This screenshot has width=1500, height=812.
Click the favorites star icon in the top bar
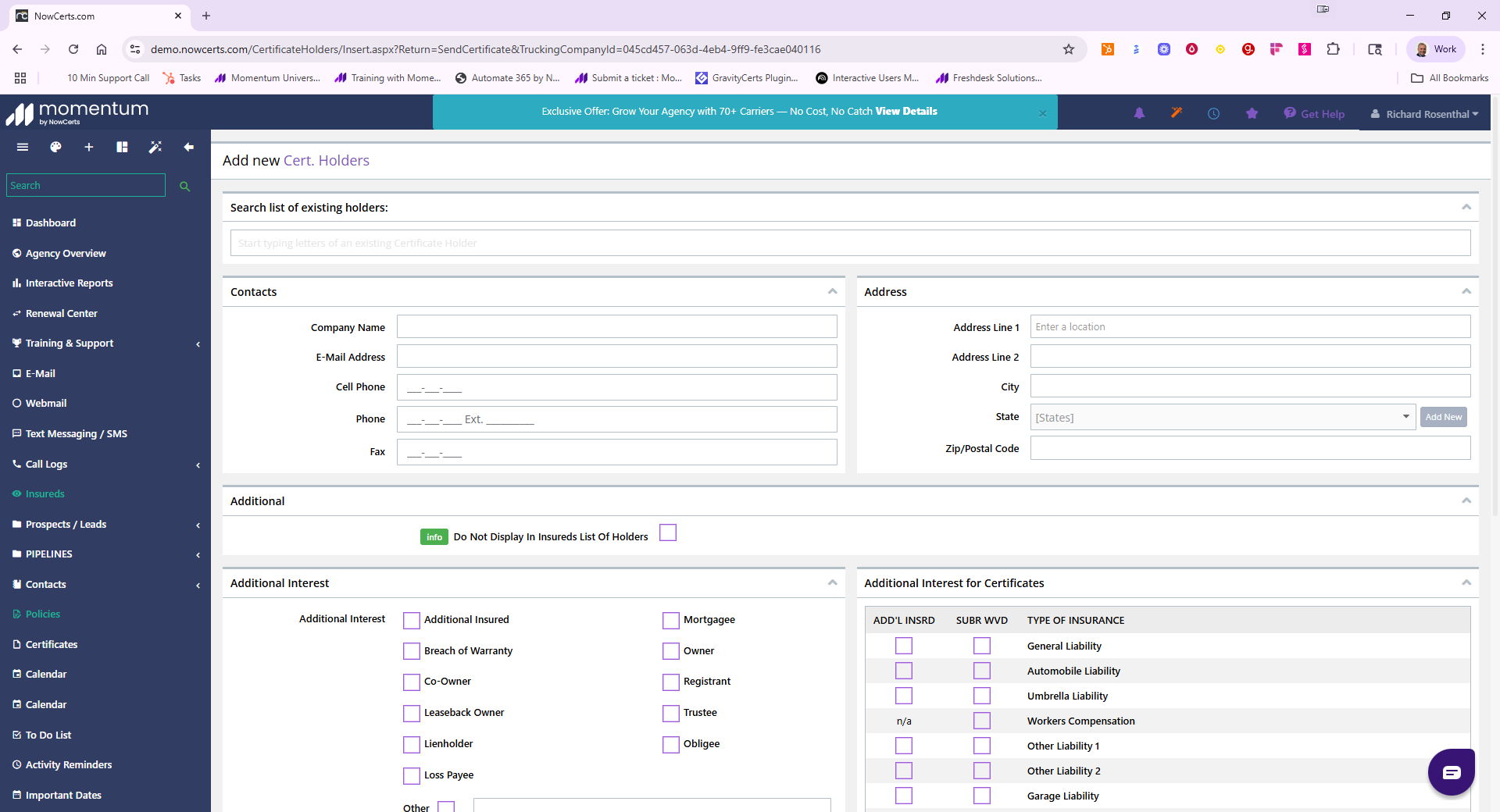click(1252, 113)
